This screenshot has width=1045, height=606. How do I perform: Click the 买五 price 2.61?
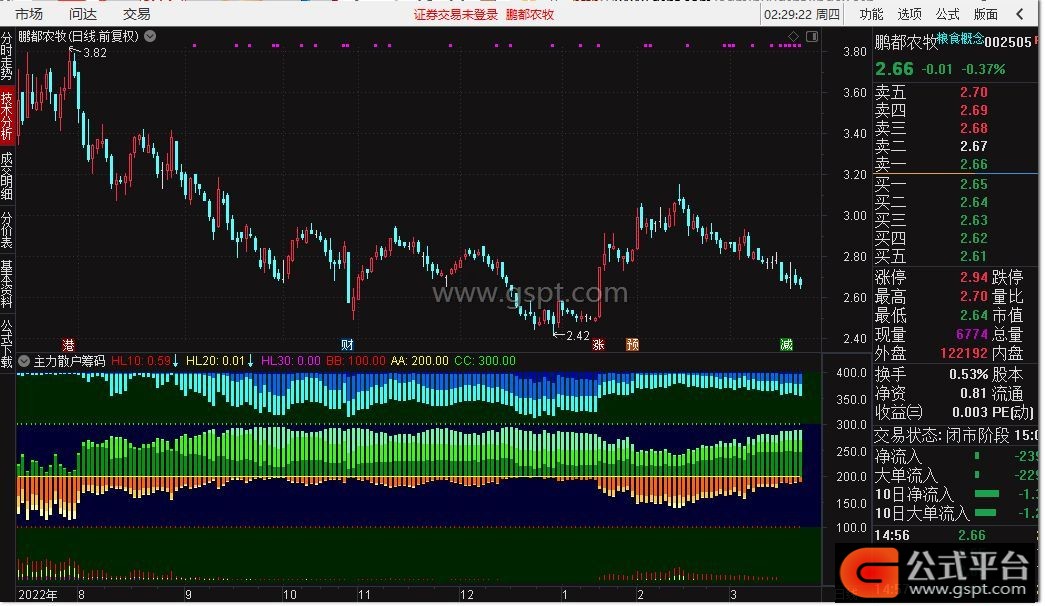point(974,256)
